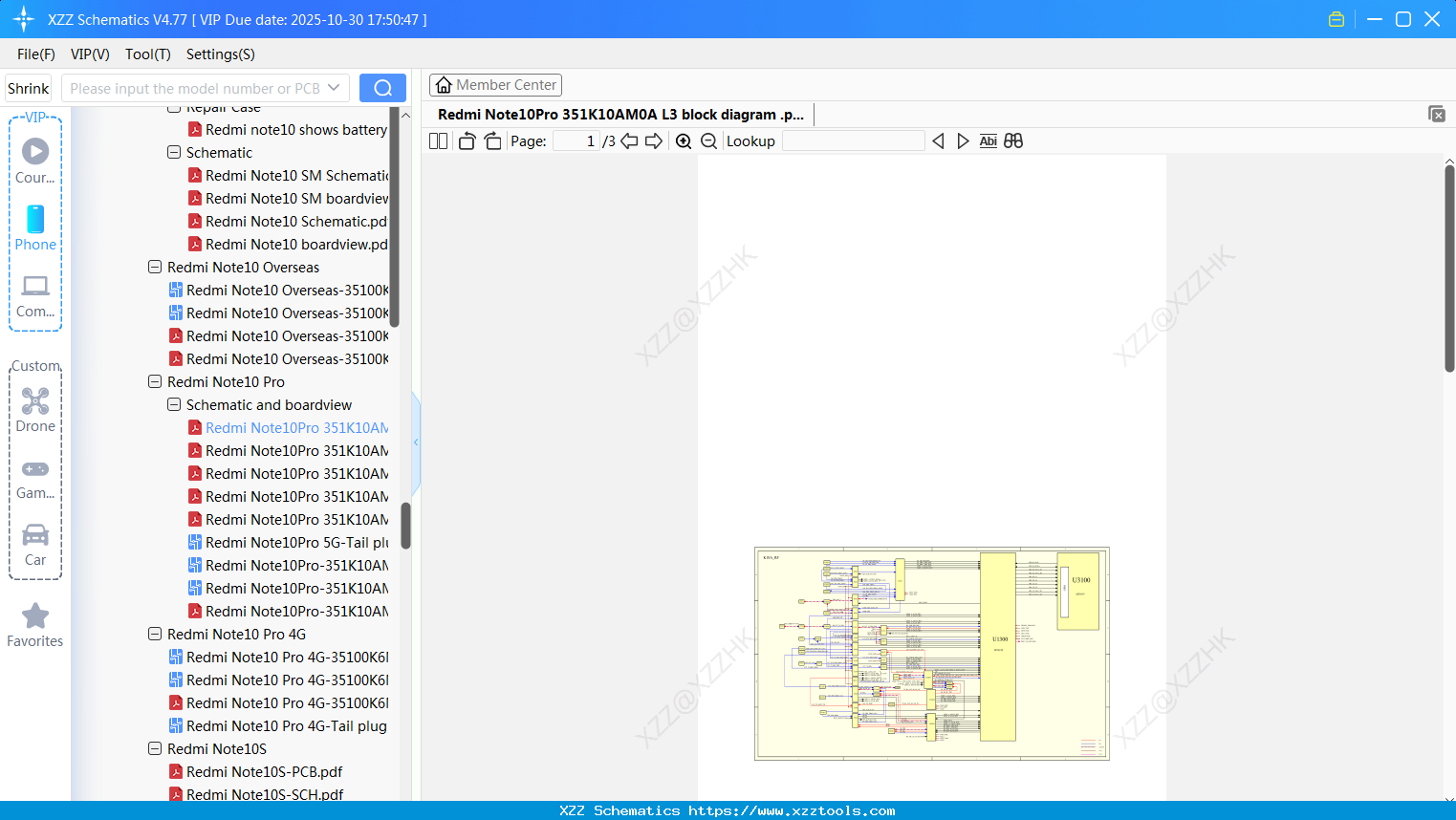Viewport: 1456px width, 820px height.
Task: Select the two-page view icon
Action: point(437,140)
